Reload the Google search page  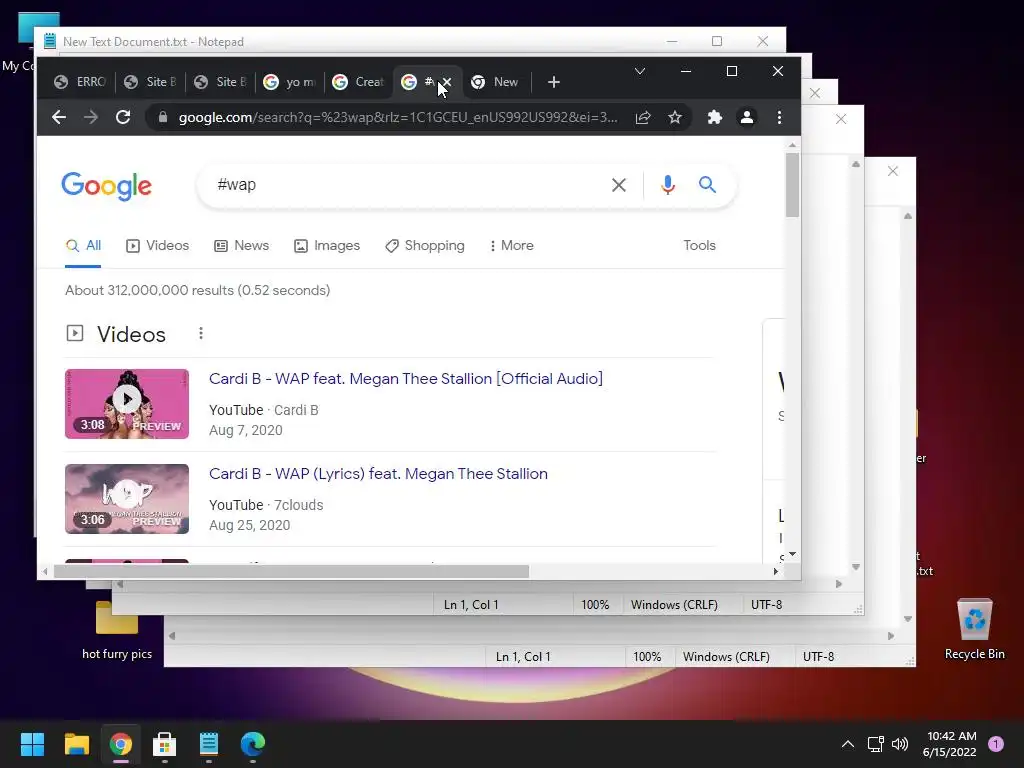pos(123,118)
